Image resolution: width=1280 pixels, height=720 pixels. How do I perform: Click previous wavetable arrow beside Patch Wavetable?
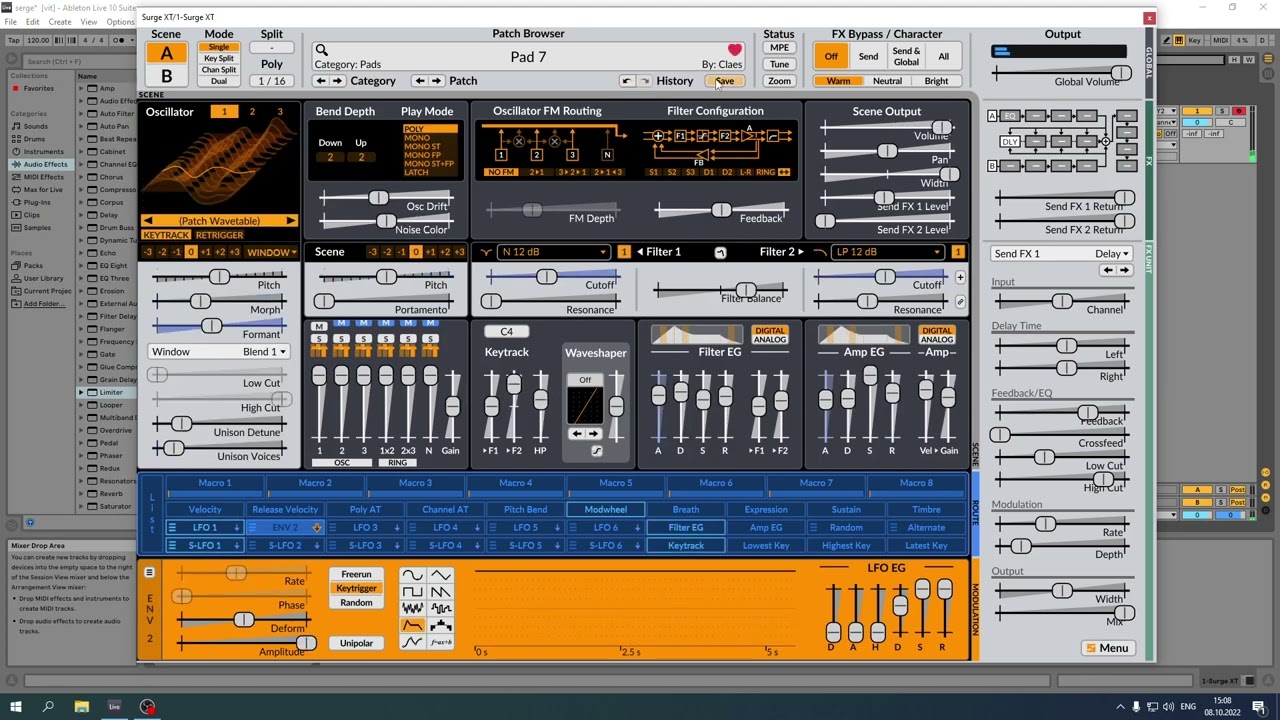point(148,221)
